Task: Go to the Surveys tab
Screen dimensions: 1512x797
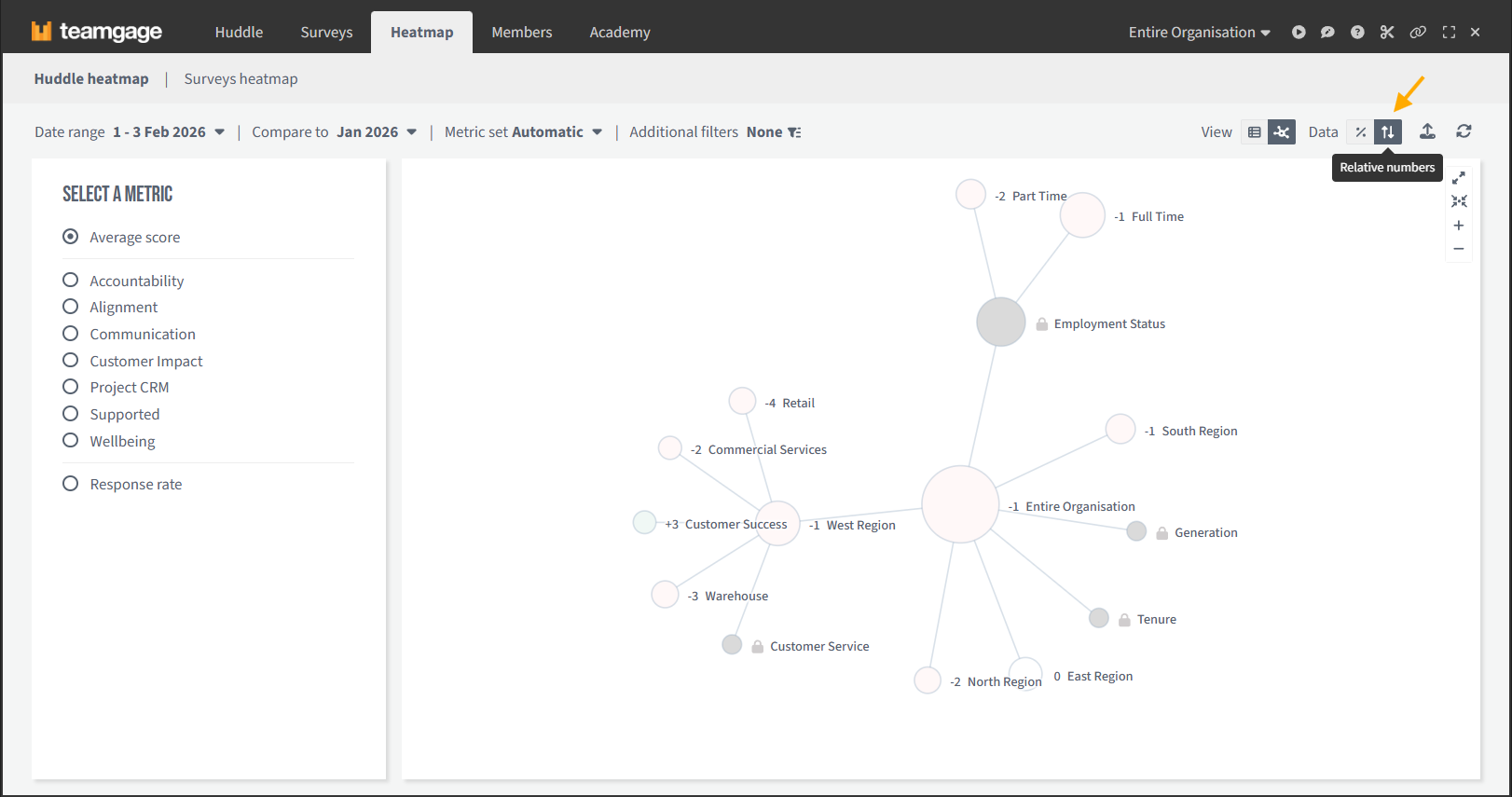Action: tap(326, 33)
